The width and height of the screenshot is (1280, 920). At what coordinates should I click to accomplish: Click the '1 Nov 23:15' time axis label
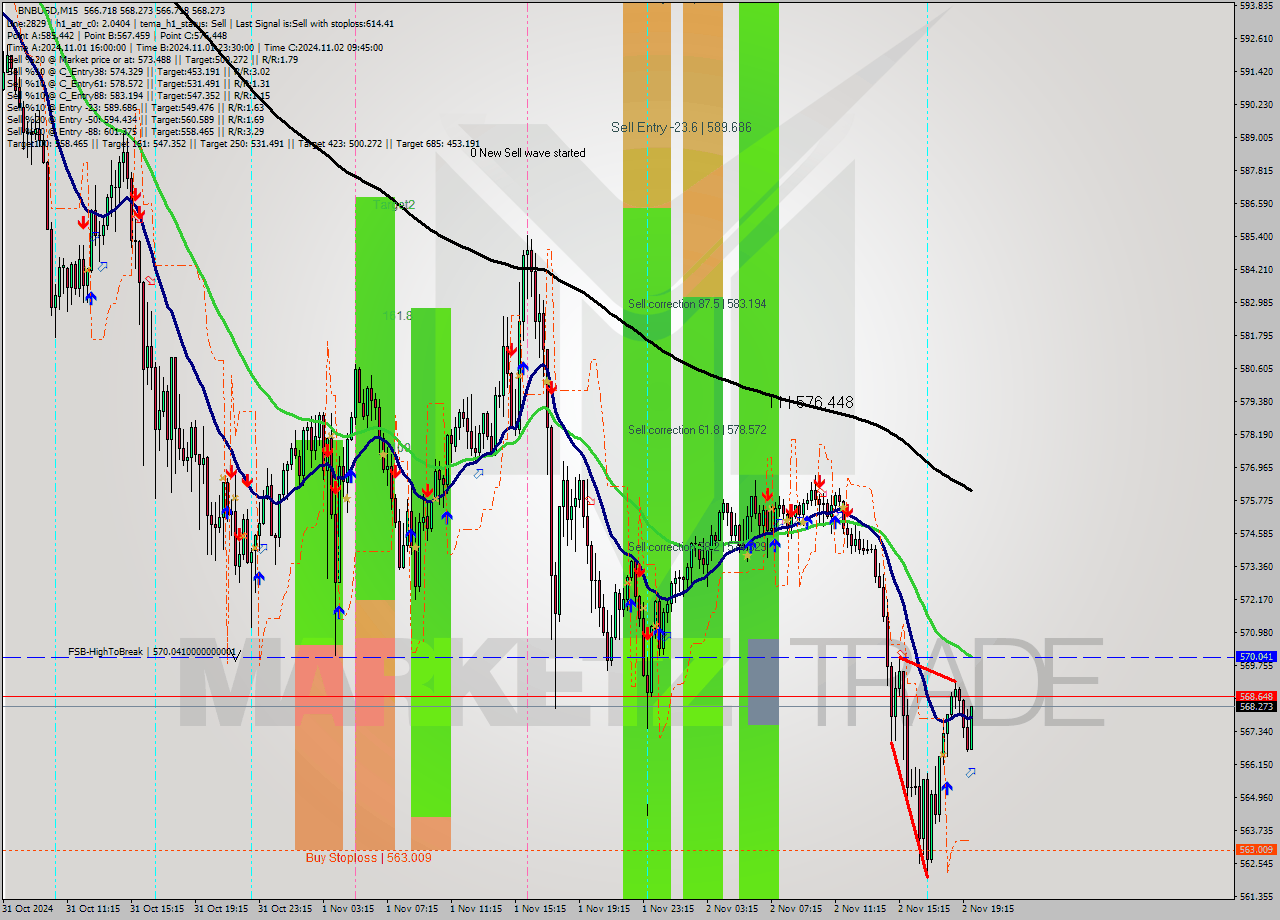pyautogui.click(x=668, y=909)
